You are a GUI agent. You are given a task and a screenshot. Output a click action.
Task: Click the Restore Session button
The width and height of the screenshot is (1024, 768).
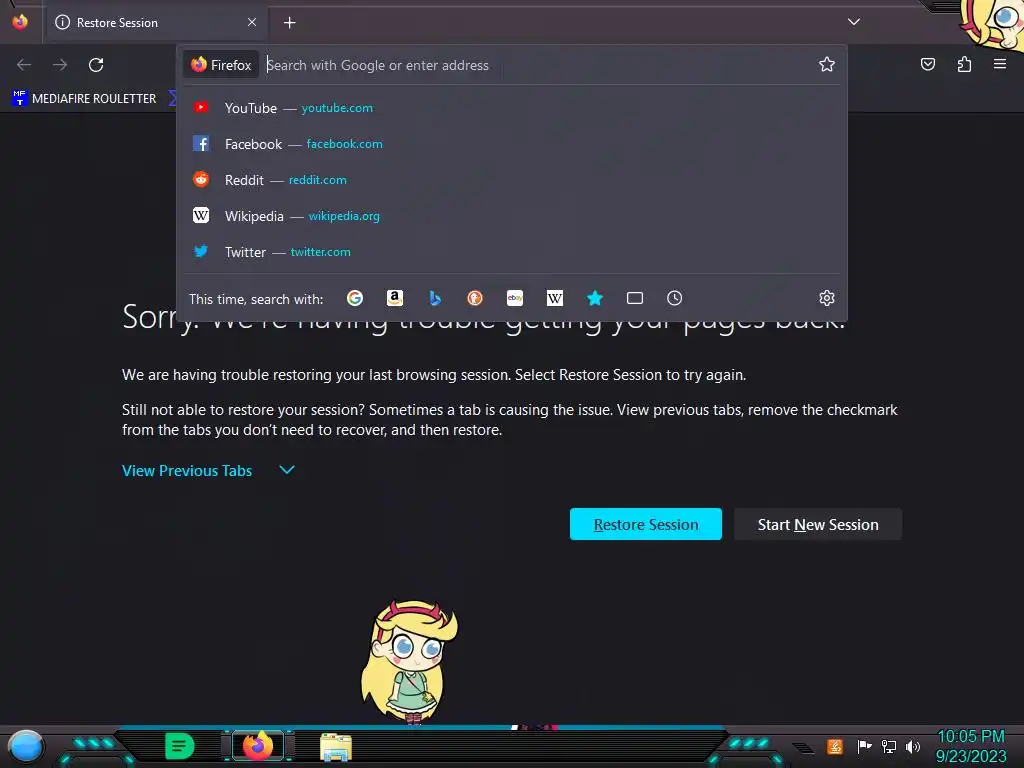pyautogui.click(x=646, y=524)
